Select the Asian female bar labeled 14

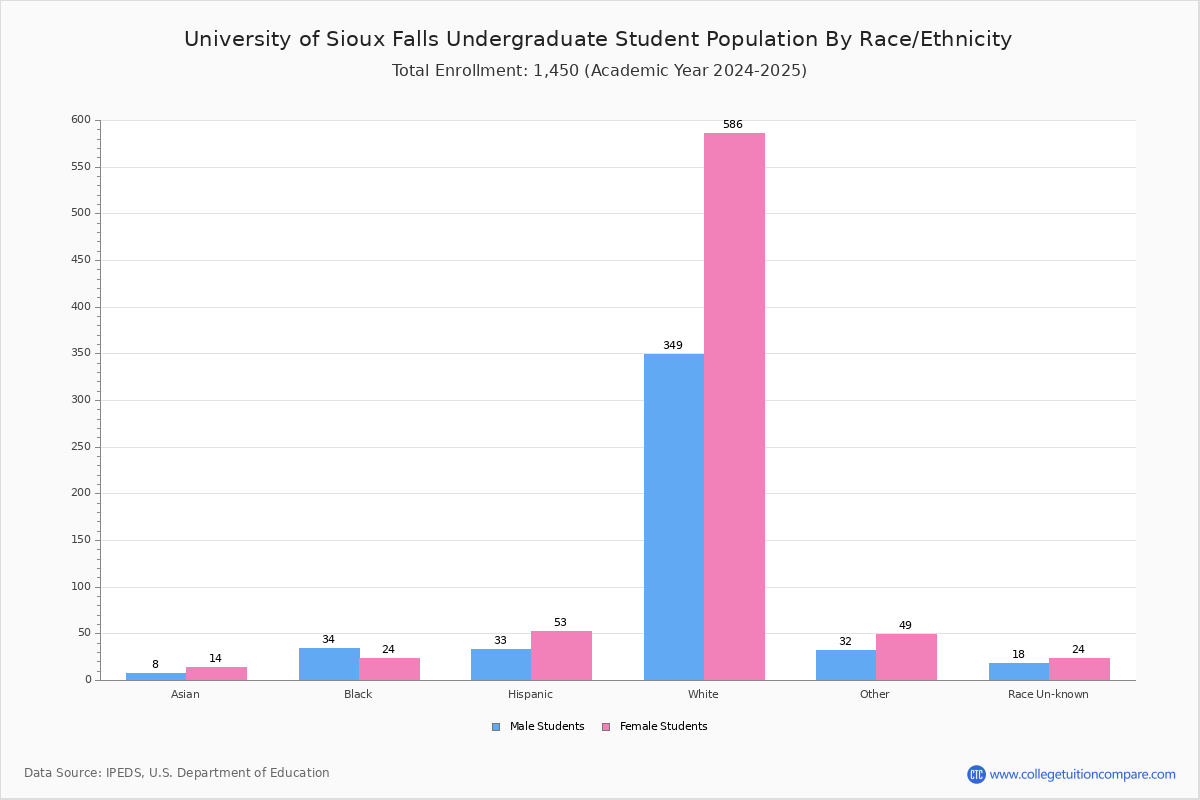click(x=216, y=674)
